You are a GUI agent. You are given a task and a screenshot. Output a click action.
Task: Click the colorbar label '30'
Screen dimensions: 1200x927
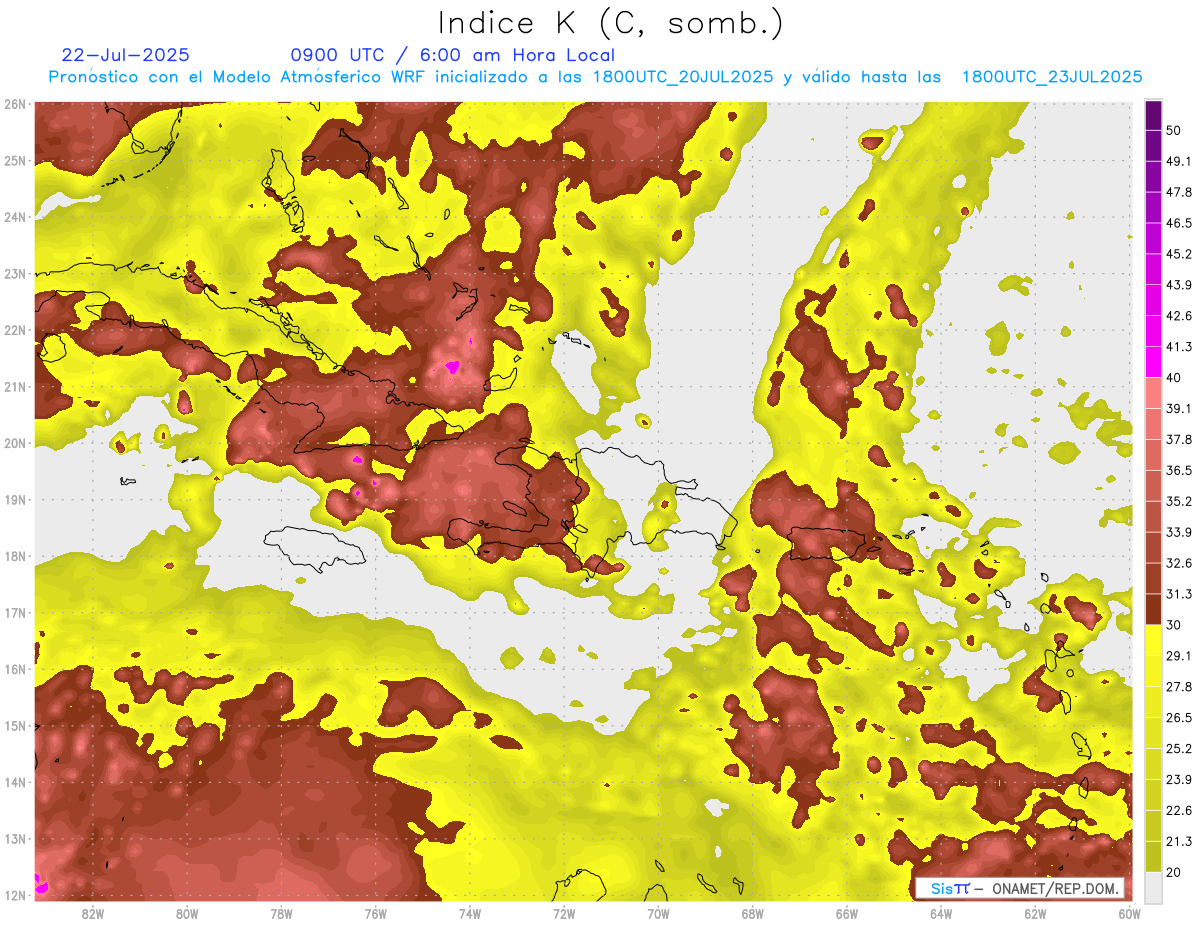tap(1173, 625)
